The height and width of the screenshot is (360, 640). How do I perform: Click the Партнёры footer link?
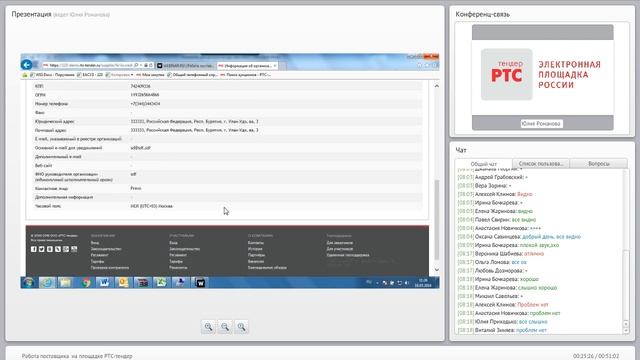pos(256,255)
